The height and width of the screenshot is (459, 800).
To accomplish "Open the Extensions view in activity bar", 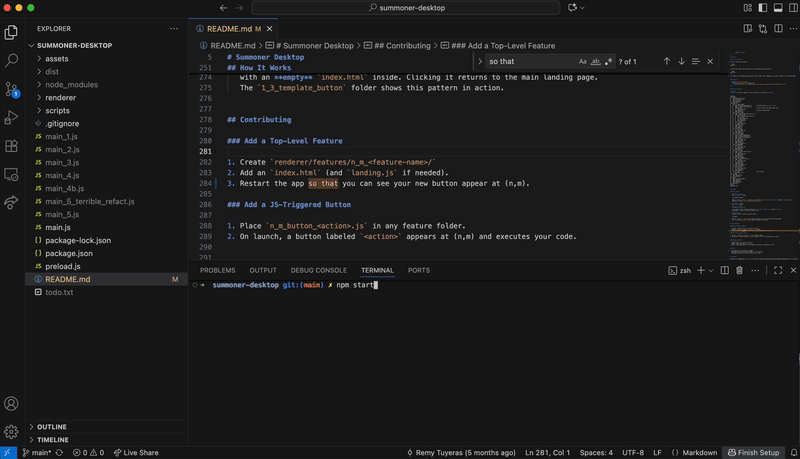I will coord(12,146).
